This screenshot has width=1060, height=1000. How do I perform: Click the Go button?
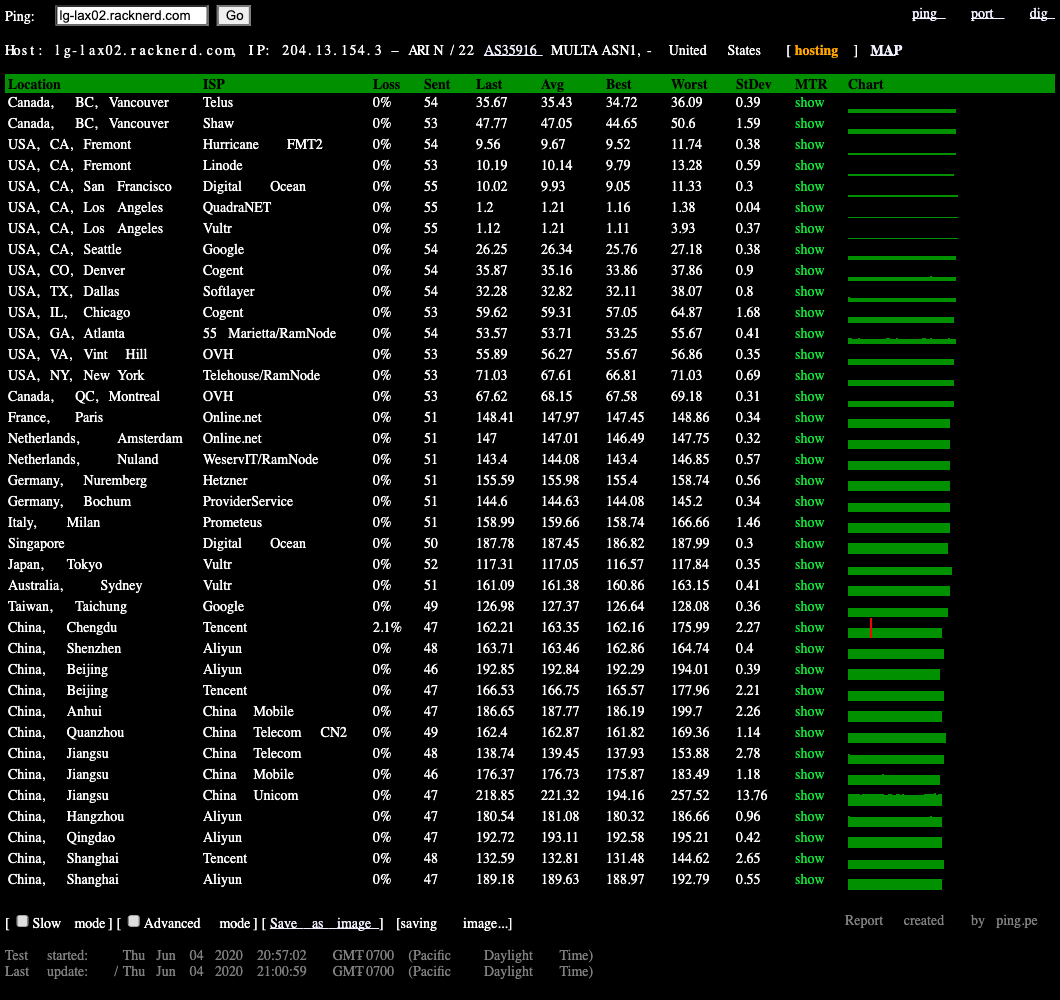point(234,16)
